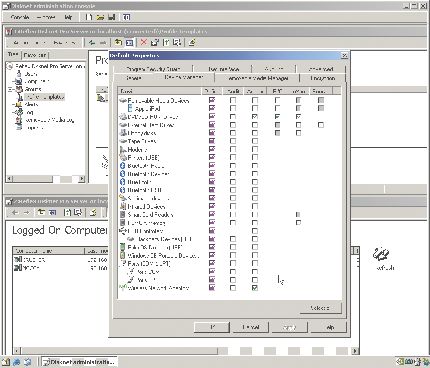Open Properties icon next to red X
The width and height of the screenshot is (430, 368).
pos(154,42)
